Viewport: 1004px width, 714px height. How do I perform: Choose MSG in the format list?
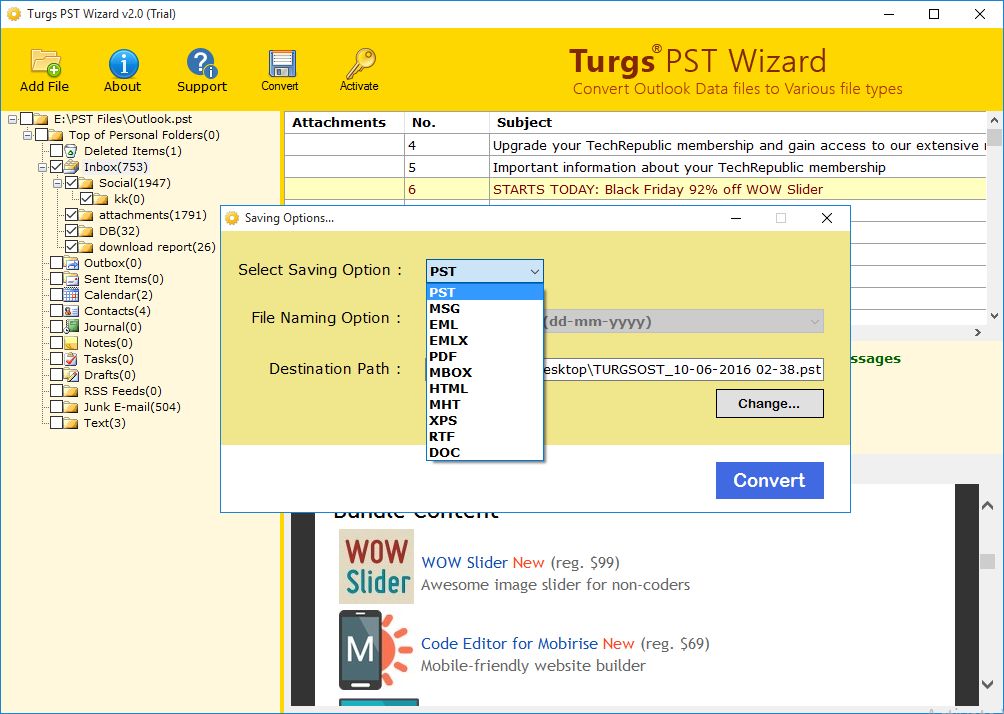pos(485,309)
